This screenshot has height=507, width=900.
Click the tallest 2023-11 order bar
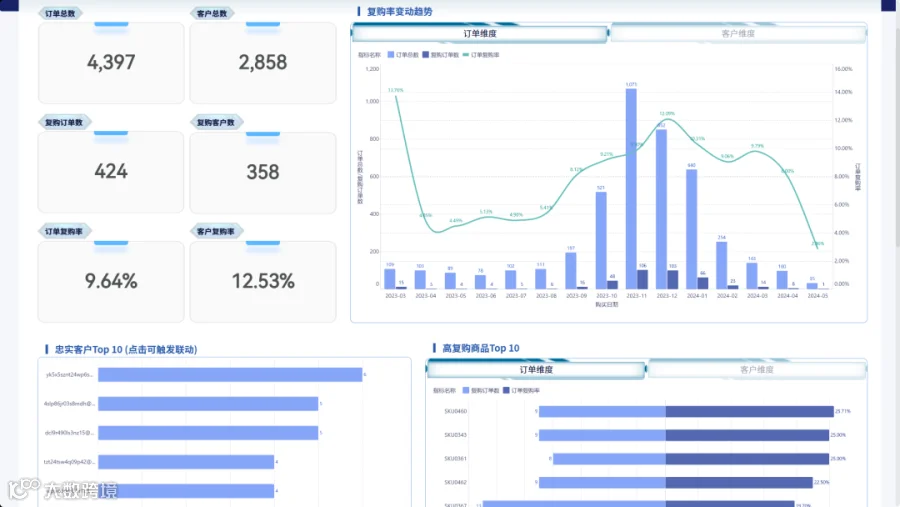tap(631, 188)
